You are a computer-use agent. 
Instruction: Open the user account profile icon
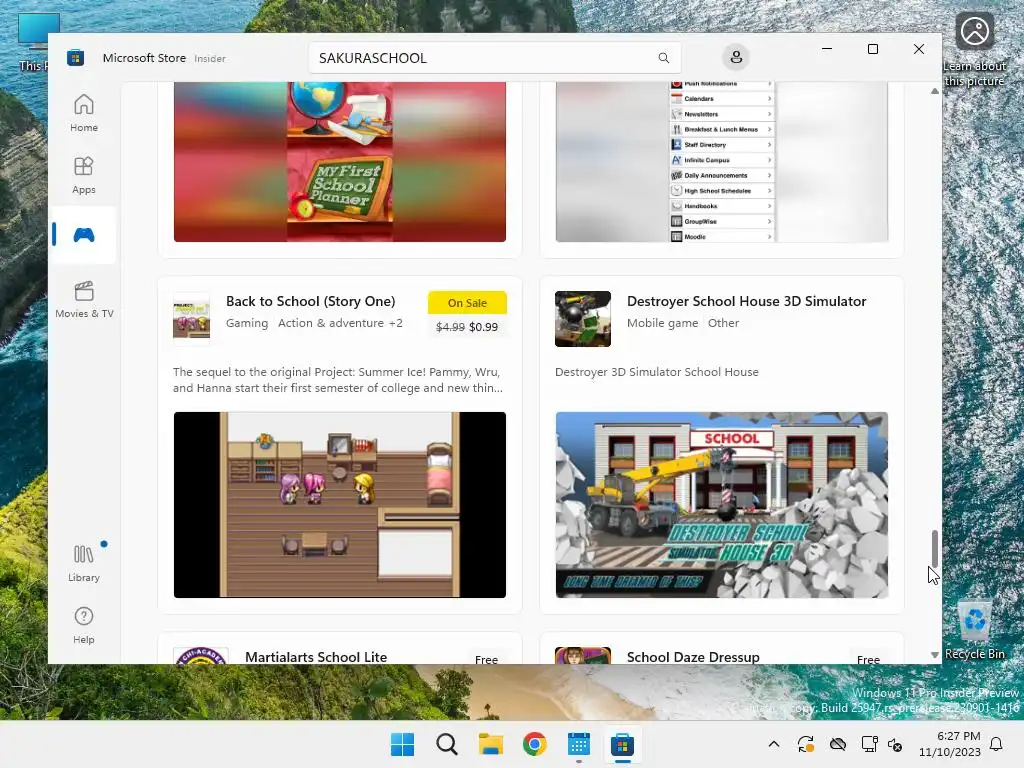pyautogui.click(x=736, y=57)
